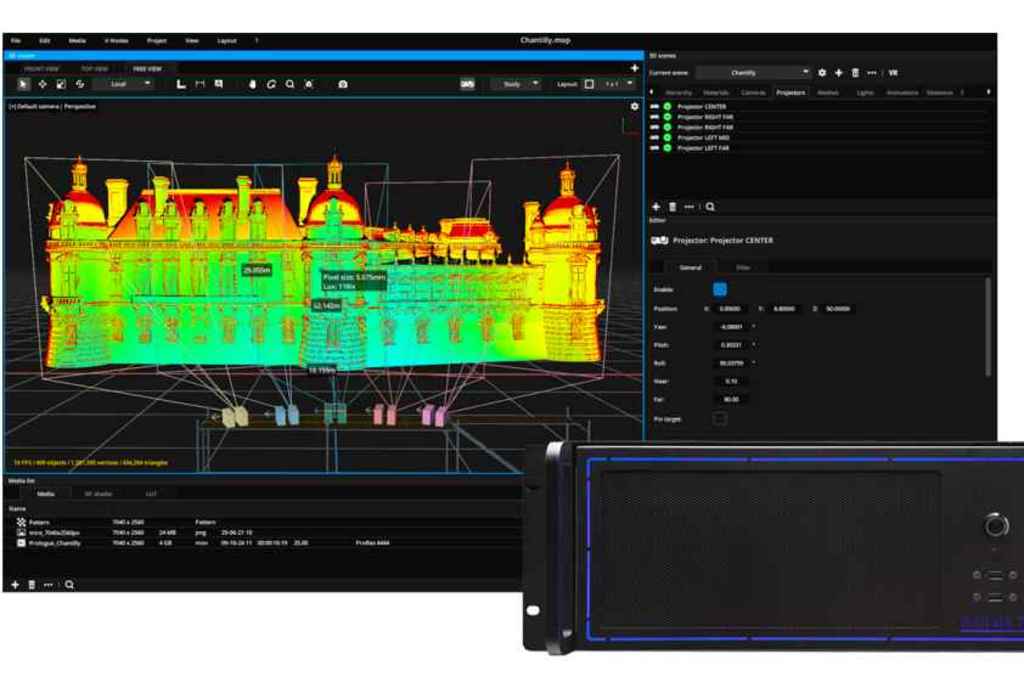Take a viewport snapshot with camera icon
The height and width of the screenshot is (682, 1024).
(x=343, y=84)
